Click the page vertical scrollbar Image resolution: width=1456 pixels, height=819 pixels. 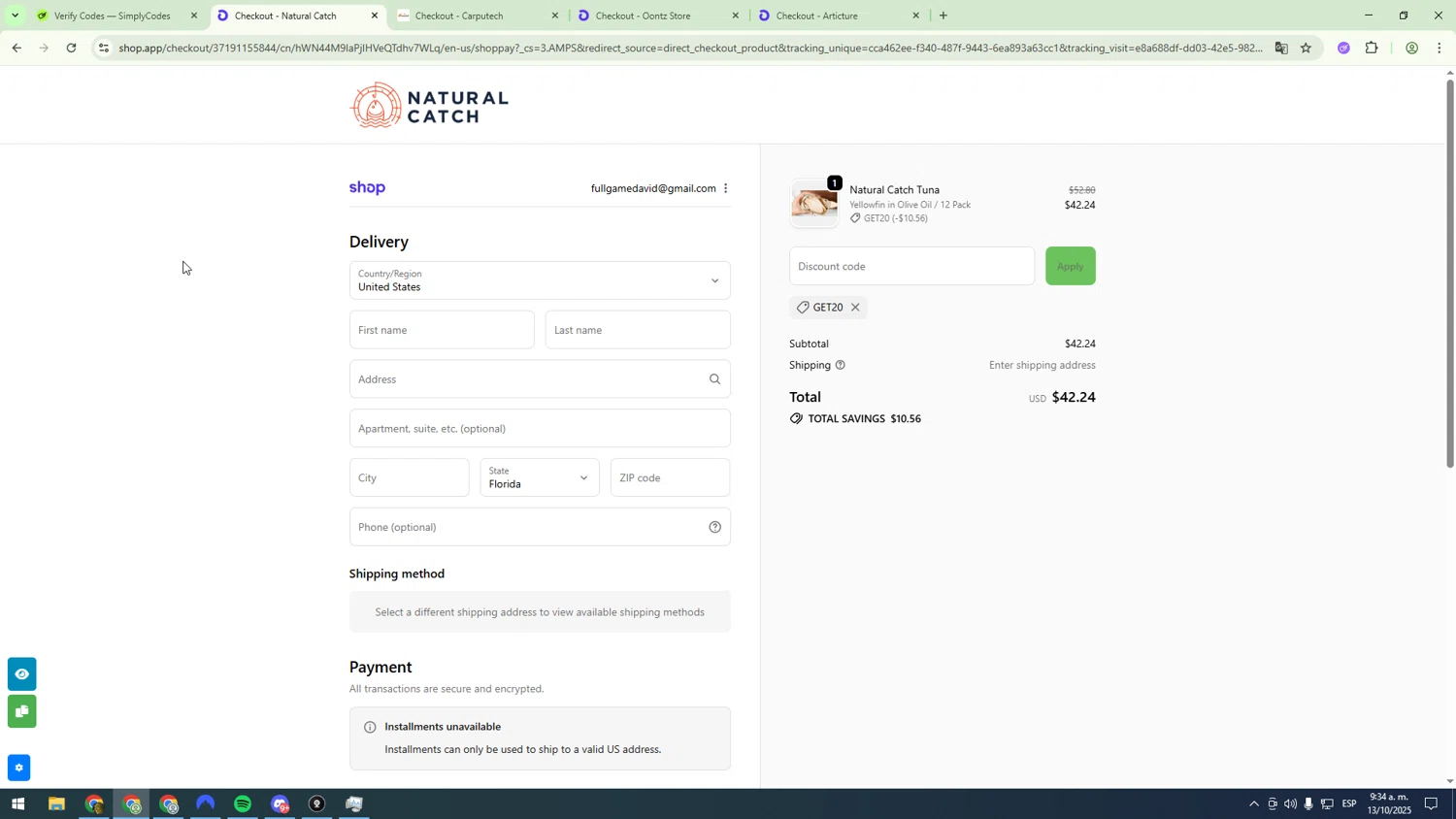(x=1450, y=272)
